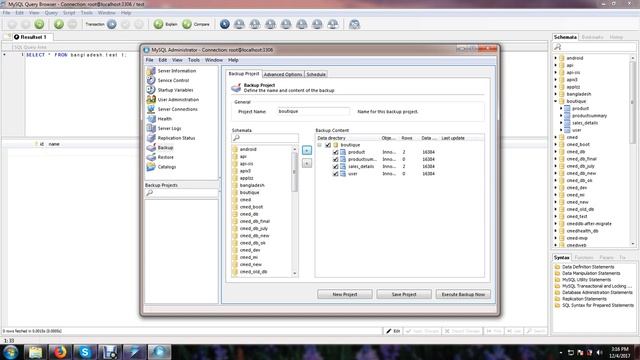Click the volume icon in system tray
The width and height of the screenshot is (640, 360).
pos(599,352)
